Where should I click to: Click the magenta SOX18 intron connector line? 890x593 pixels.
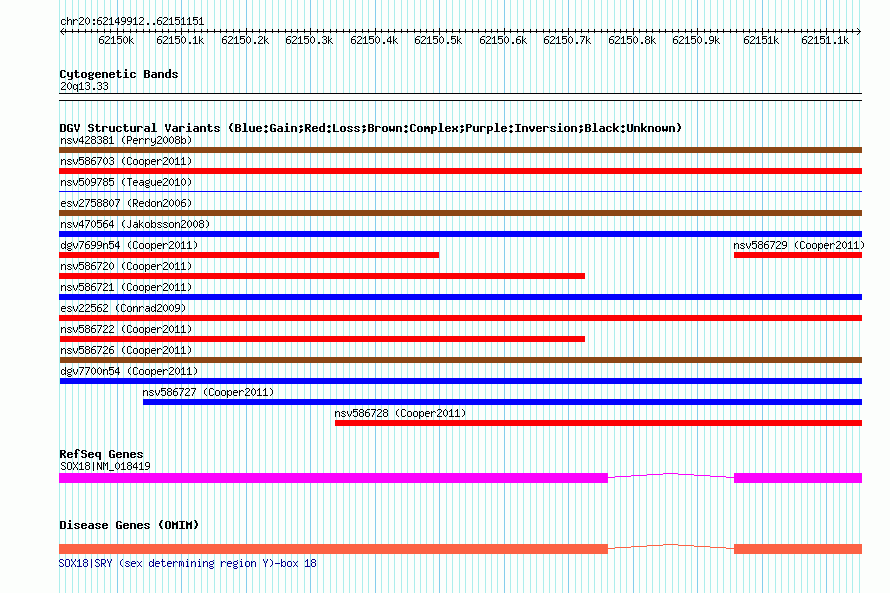pos(671,475)
